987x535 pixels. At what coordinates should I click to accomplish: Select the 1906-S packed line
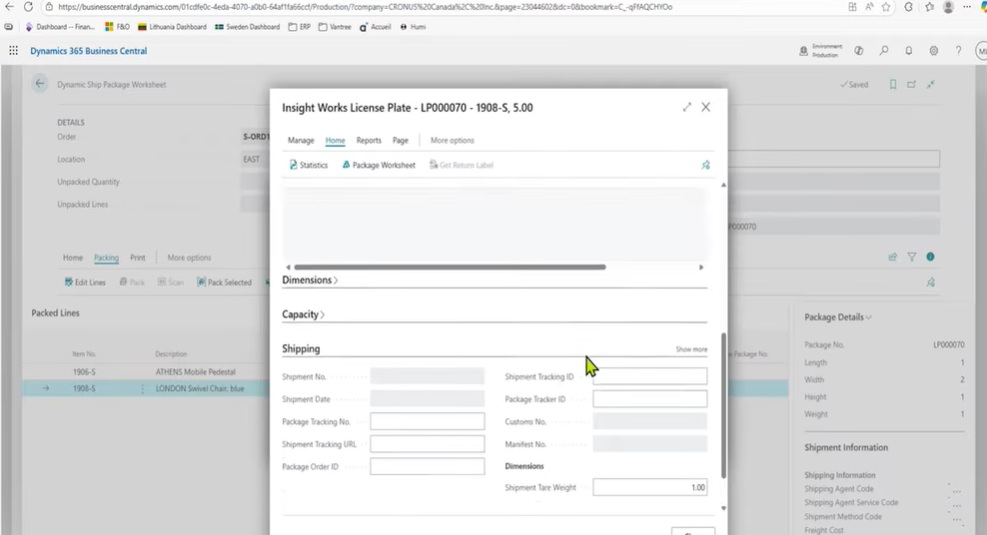[x=84, y=372]
